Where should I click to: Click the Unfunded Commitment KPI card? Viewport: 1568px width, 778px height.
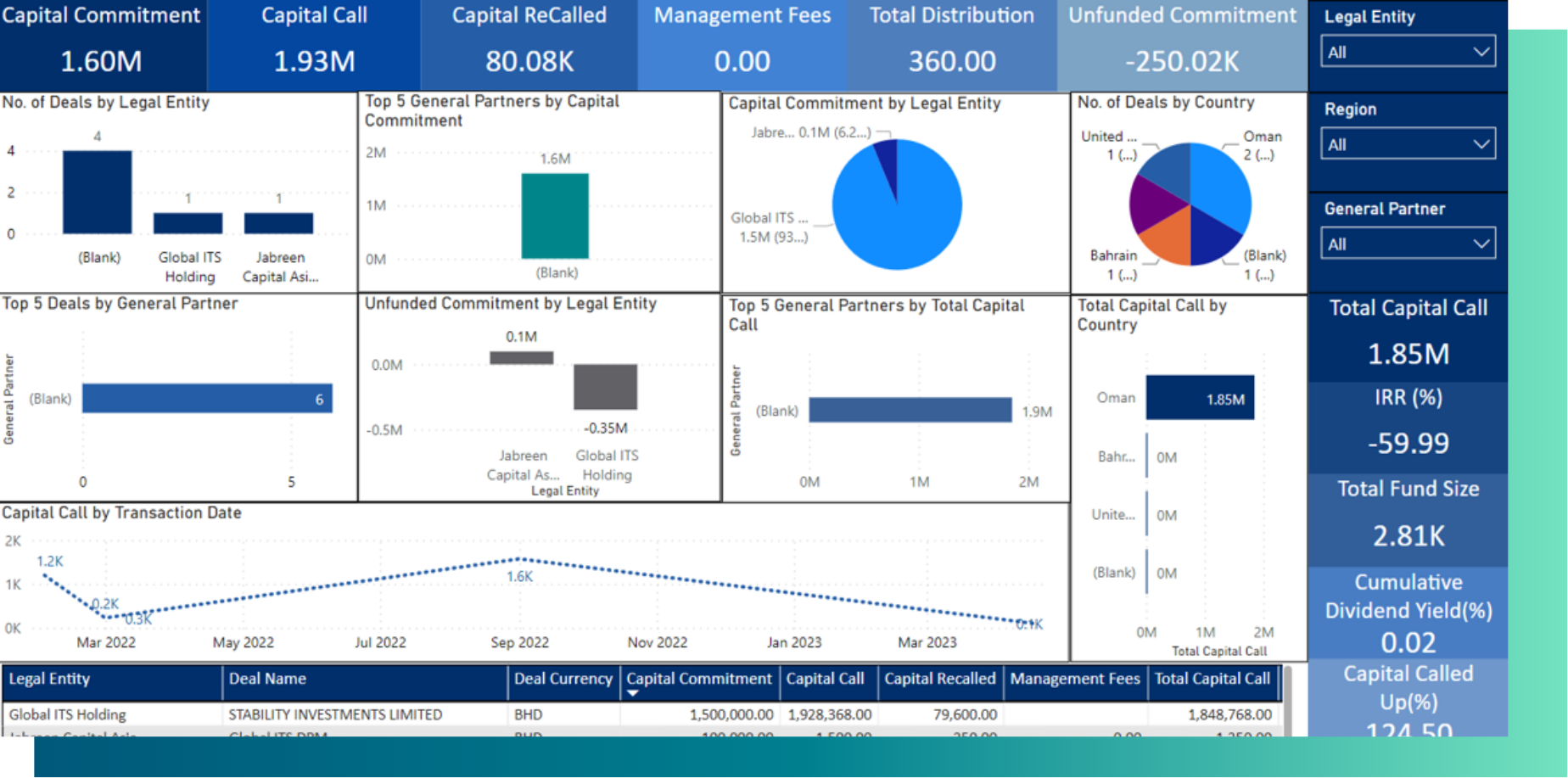tap(1181, 46)
